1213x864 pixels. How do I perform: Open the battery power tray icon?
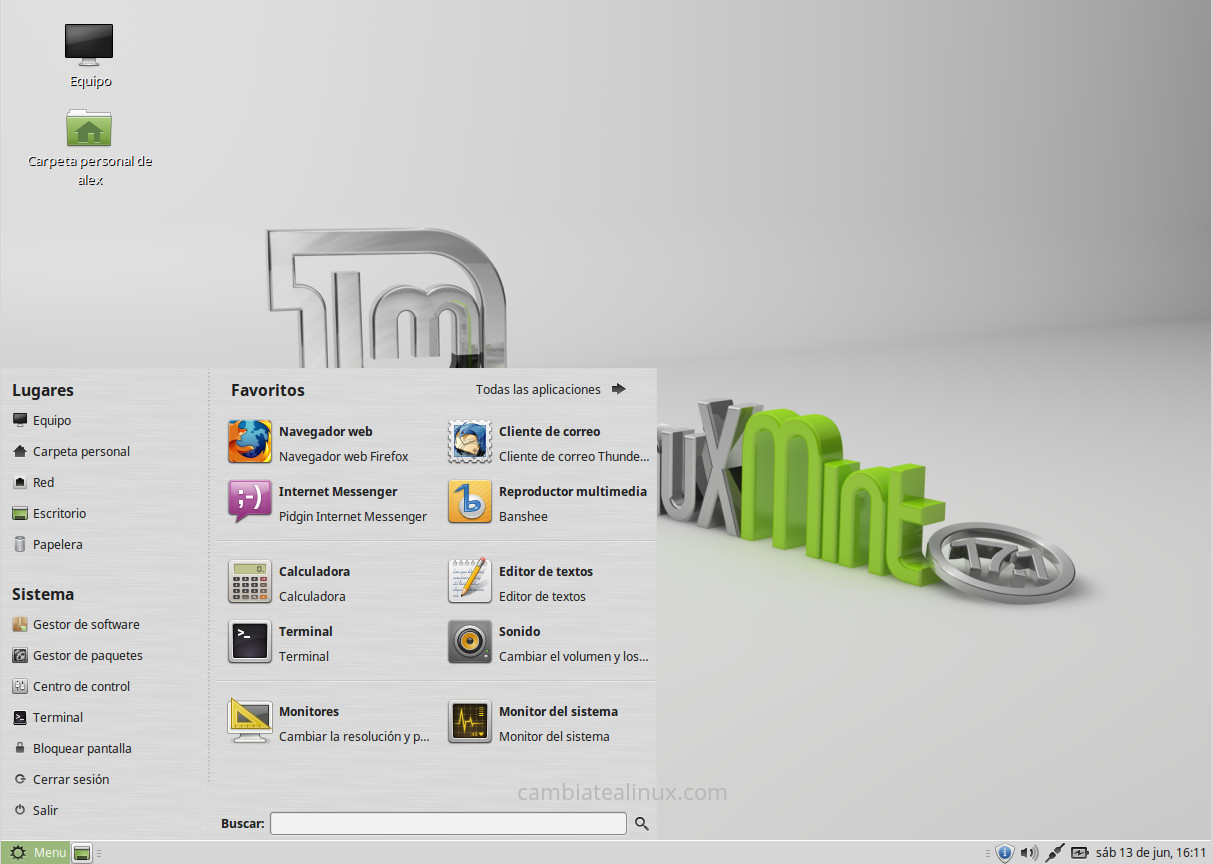(x=1080, y=853)
